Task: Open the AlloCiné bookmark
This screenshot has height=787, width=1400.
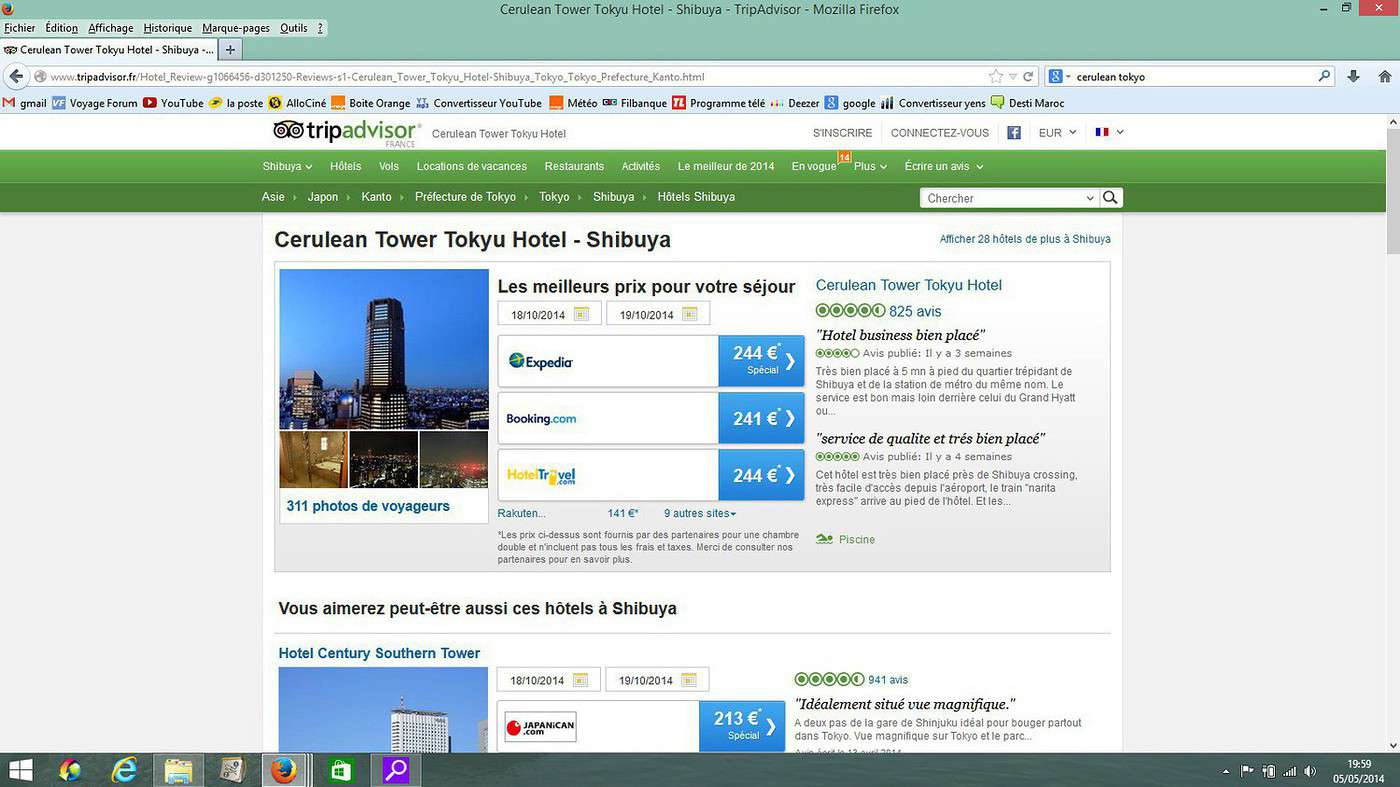Action: [296, 103]
